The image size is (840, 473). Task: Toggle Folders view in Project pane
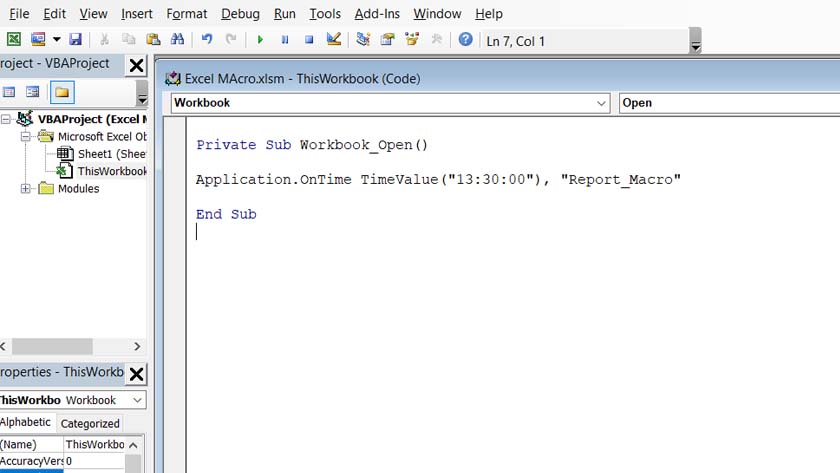(62, 92)
